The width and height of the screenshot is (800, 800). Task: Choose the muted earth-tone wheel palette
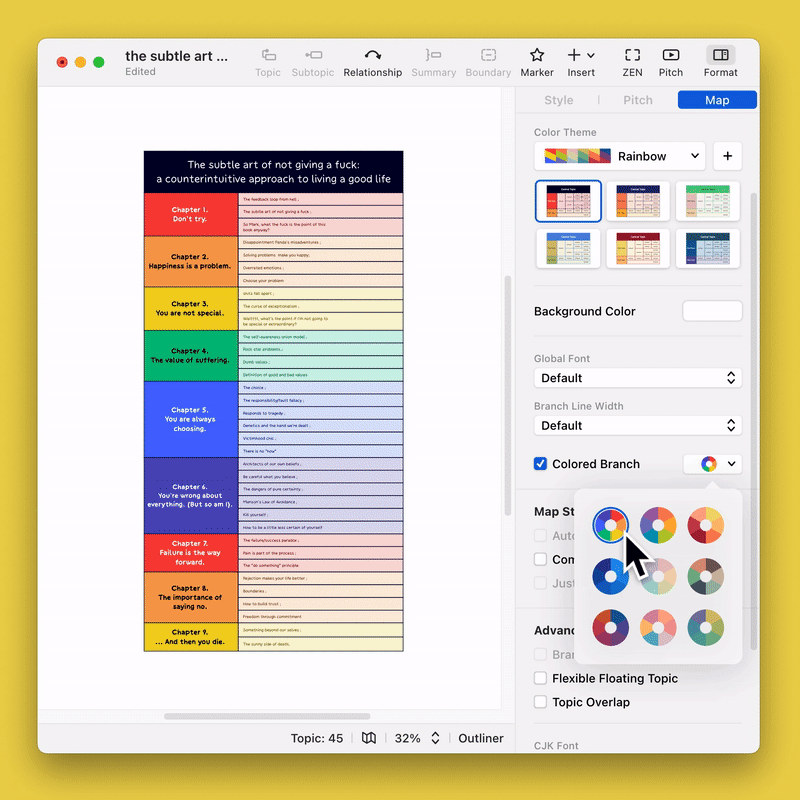point(706,576)
